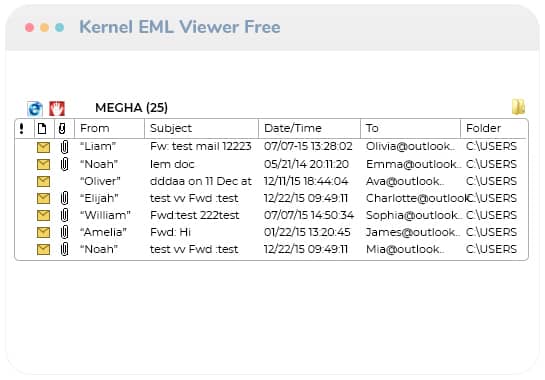Click the red stop hand icon
This screenshot has height=380, width=545.
click(57, 108)
